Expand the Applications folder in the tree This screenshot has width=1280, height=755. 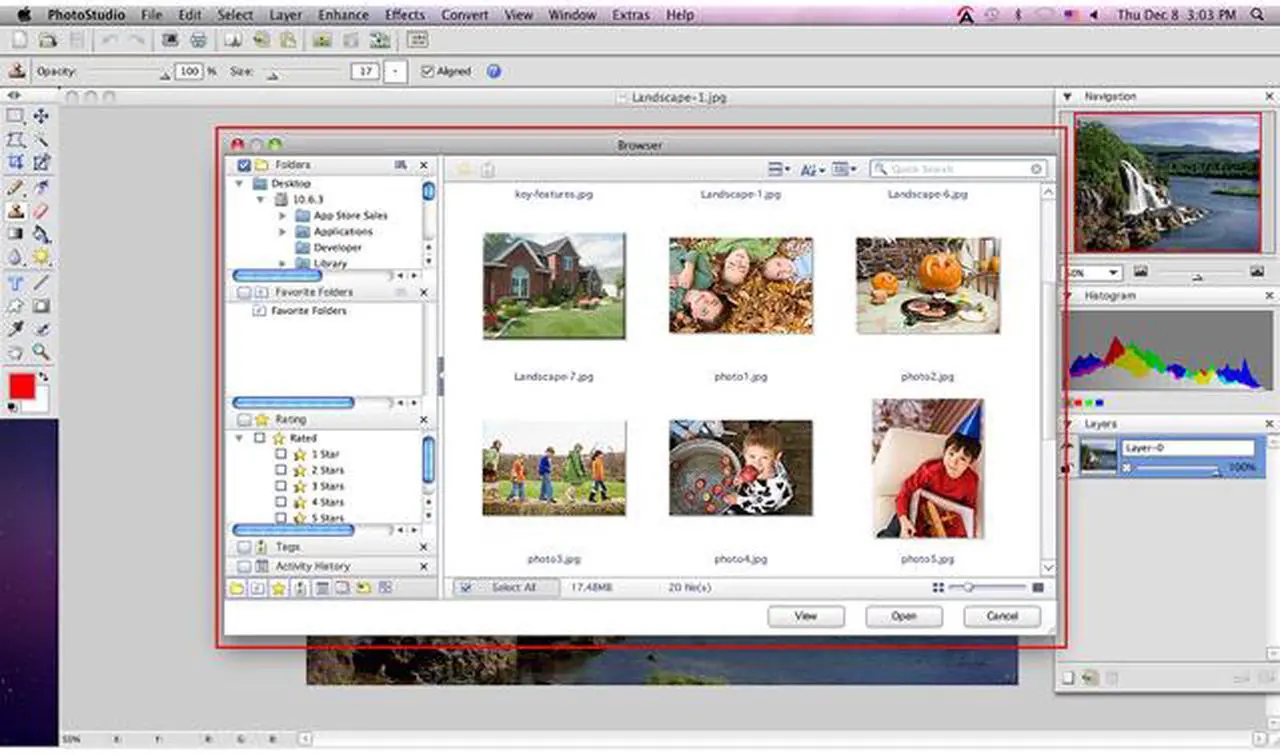click(283, 232)
